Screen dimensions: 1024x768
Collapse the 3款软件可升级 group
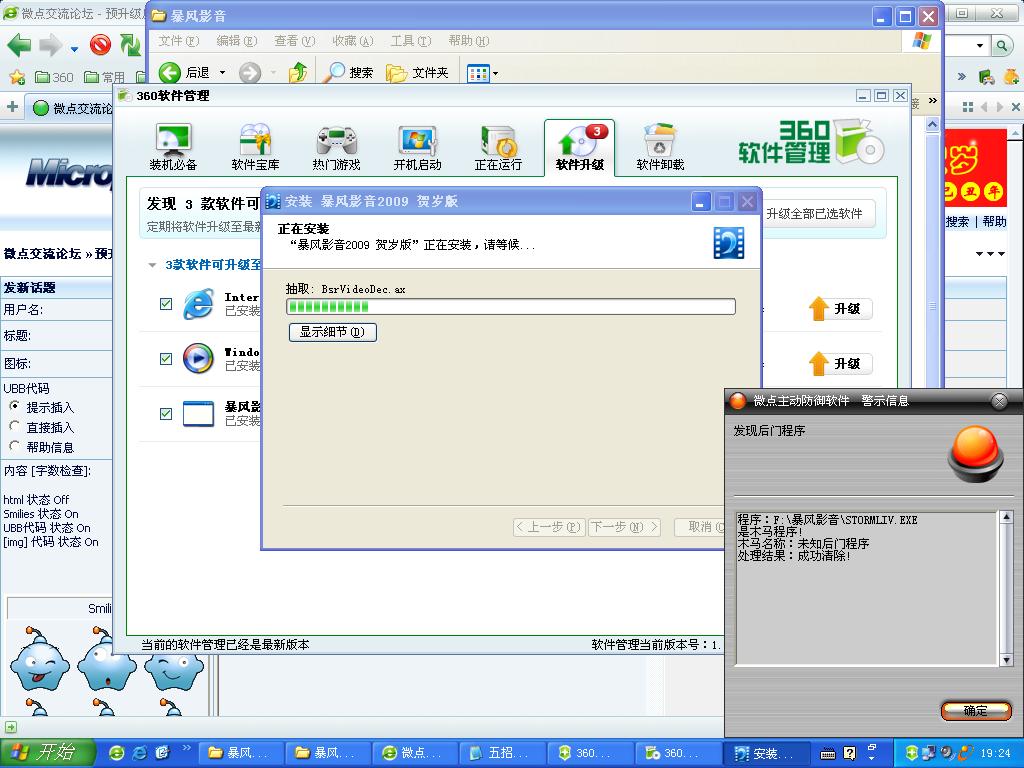(x=152, y=265)
